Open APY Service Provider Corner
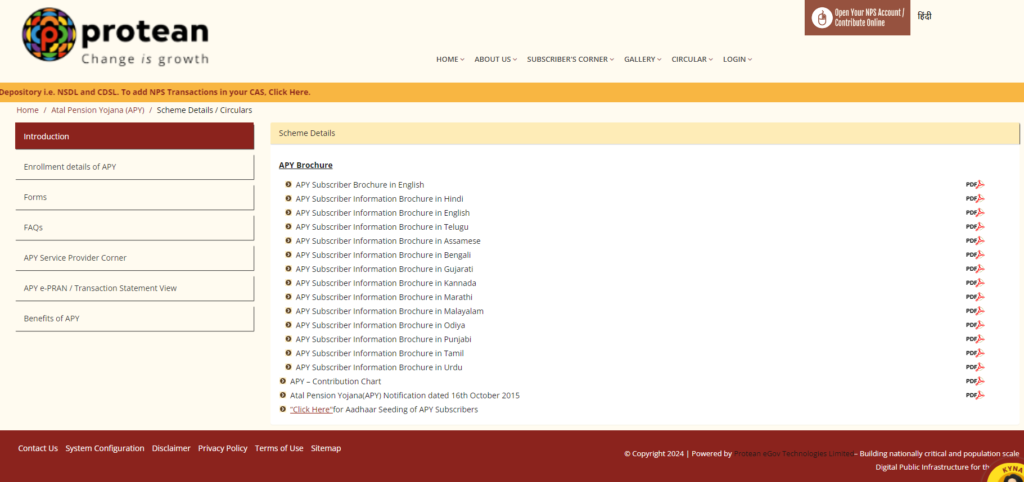The width and height of the screenshot is (1024, 482). [x=135, y=258]
